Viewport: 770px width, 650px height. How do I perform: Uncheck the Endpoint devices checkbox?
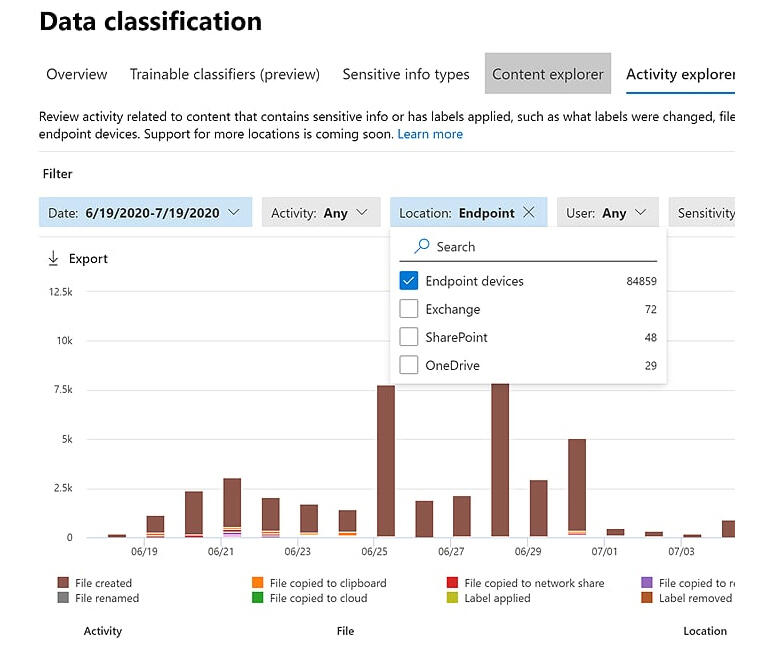[408, 281]
